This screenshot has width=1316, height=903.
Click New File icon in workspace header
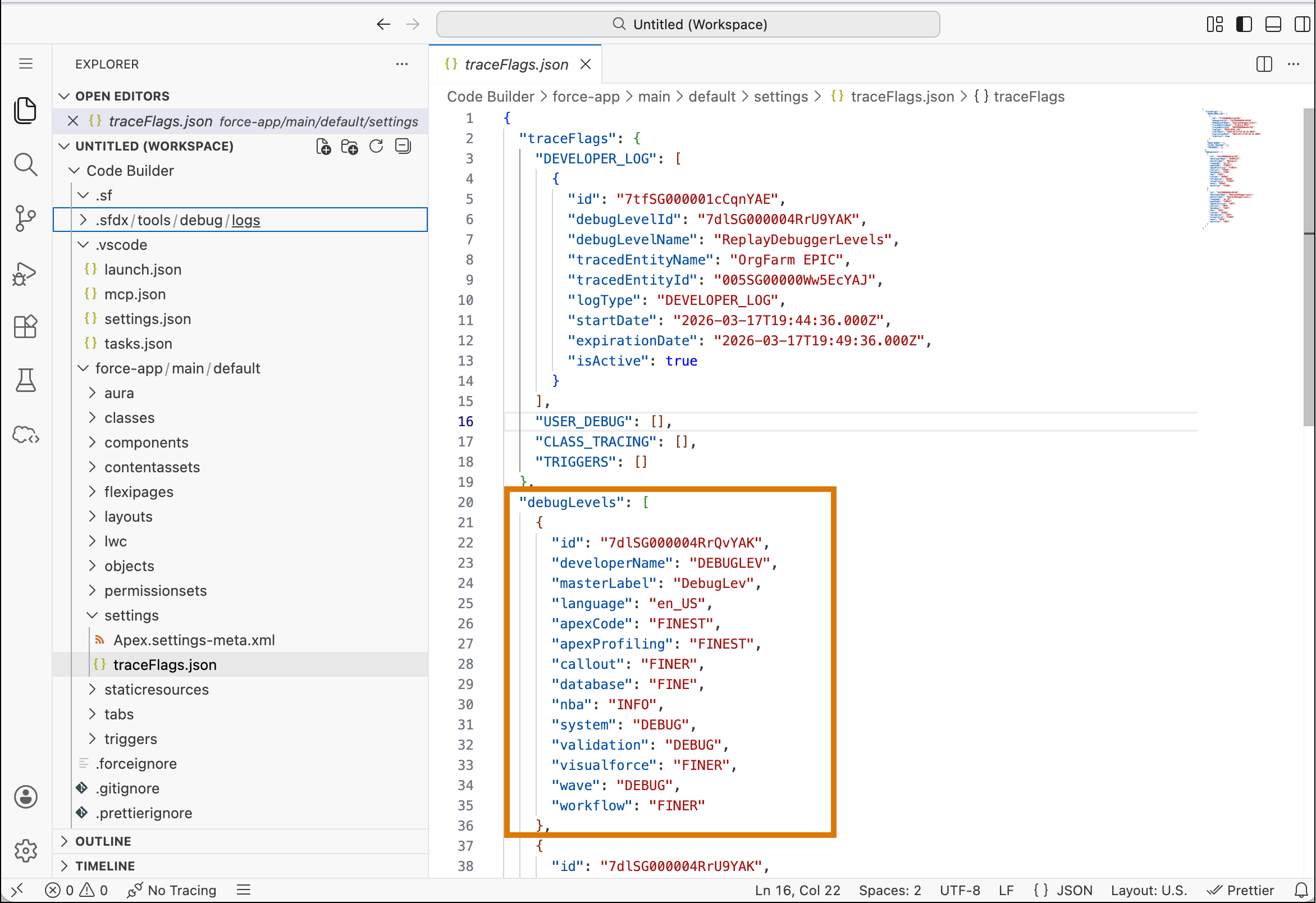pyautogui.click(x=323, y=147)
